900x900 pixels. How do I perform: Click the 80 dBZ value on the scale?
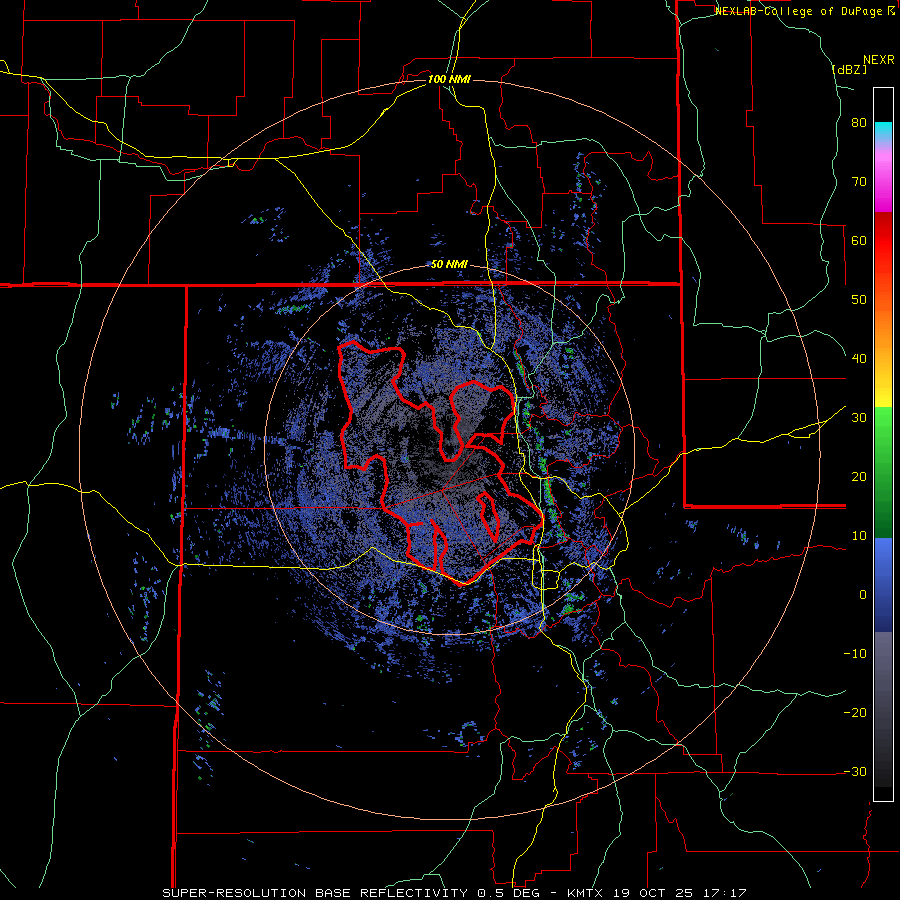pos(859,123)
